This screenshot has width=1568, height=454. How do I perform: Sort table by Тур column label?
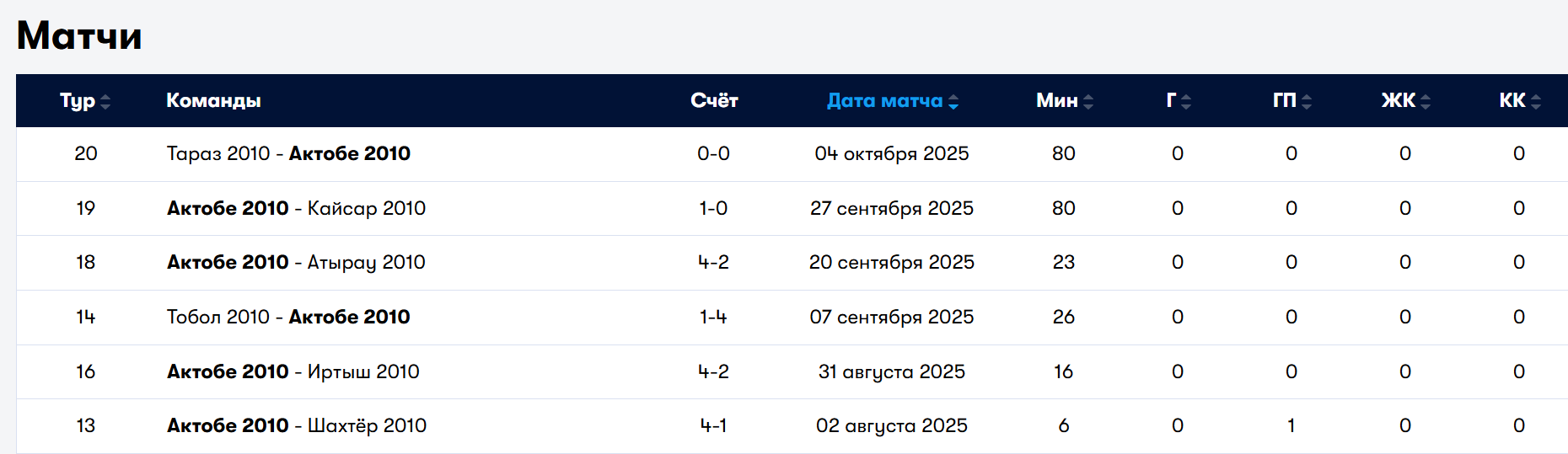point(77,101)
